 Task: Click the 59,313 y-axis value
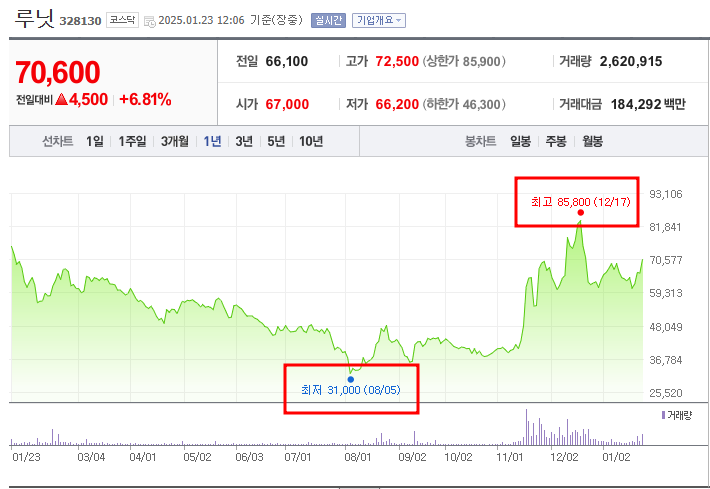click(x=666, y=293)
